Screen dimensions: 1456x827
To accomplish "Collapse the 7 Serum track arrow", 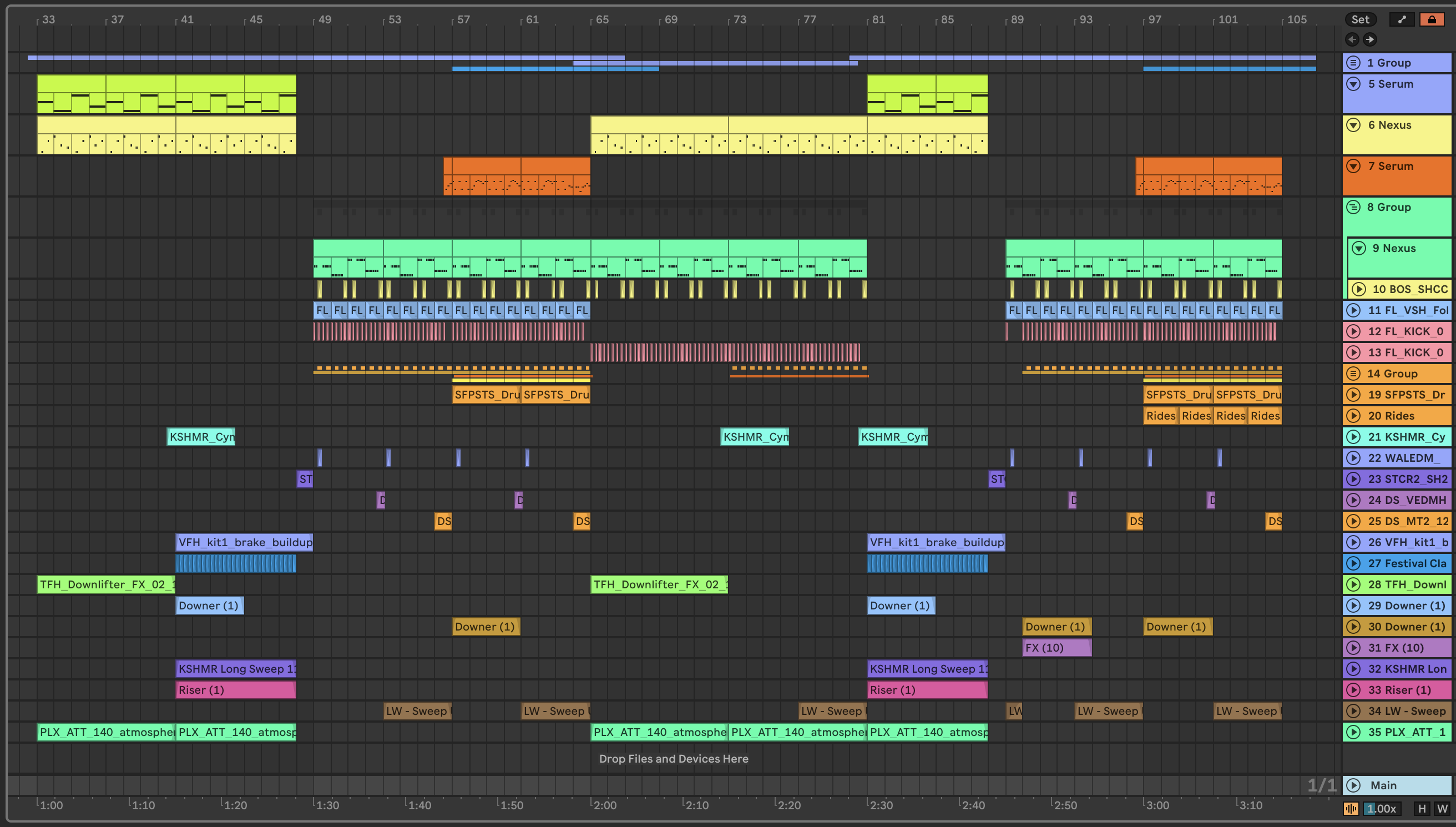I will coord(1354,166).
